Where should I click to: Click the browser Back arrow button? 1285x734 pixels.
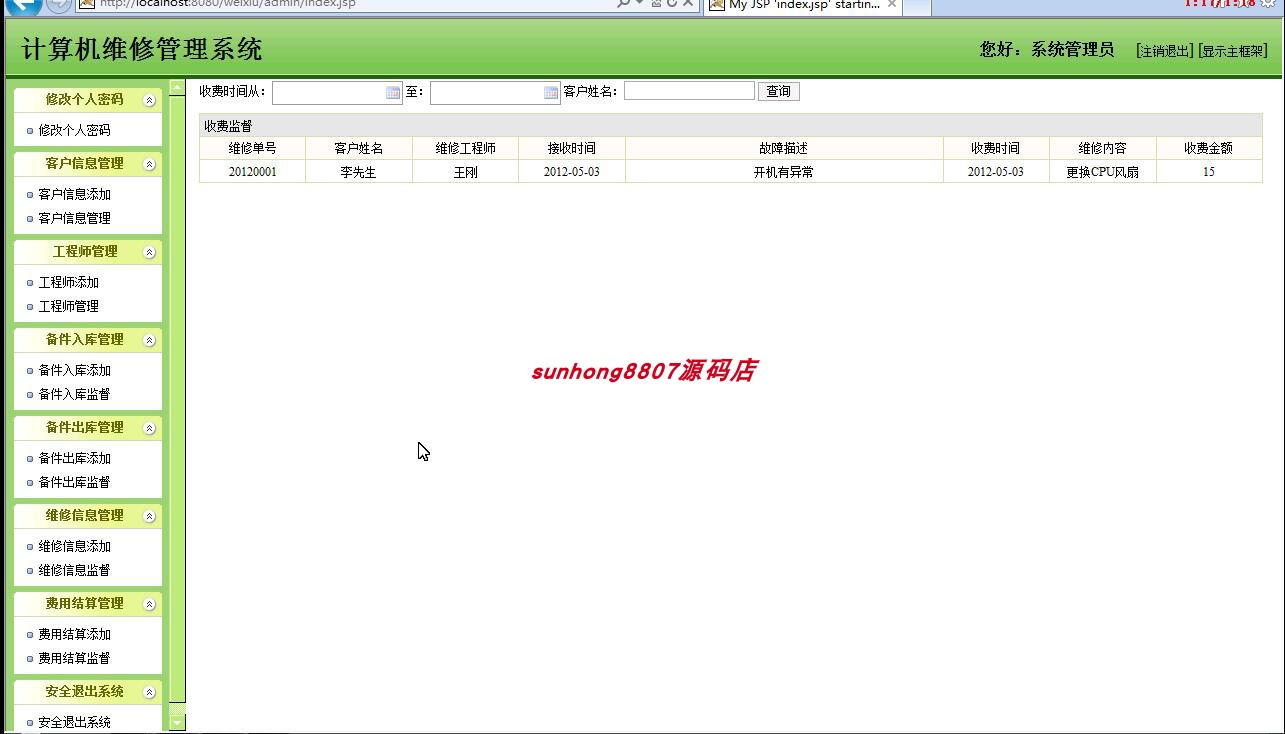[22, 5]
